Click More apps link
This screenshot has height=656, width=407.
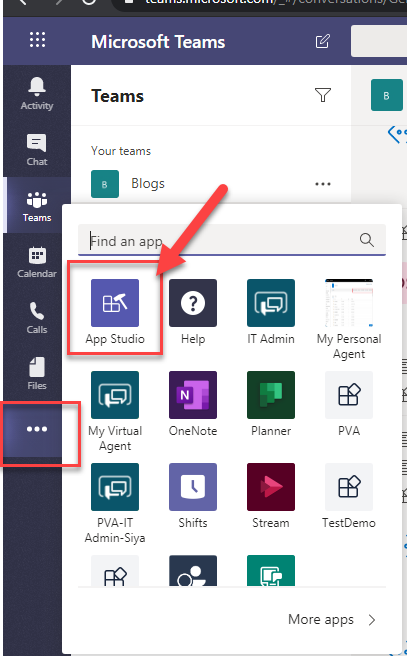click(332, 620)
